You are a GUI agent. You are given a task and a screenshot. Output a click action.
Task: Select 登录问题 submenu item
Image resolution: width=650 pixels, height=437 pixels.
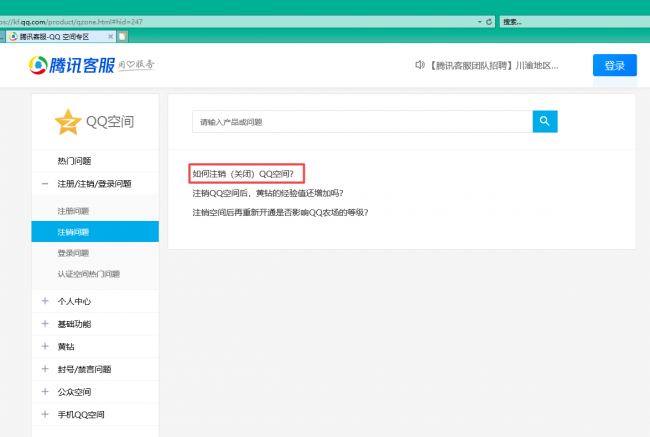coord(73,253)
